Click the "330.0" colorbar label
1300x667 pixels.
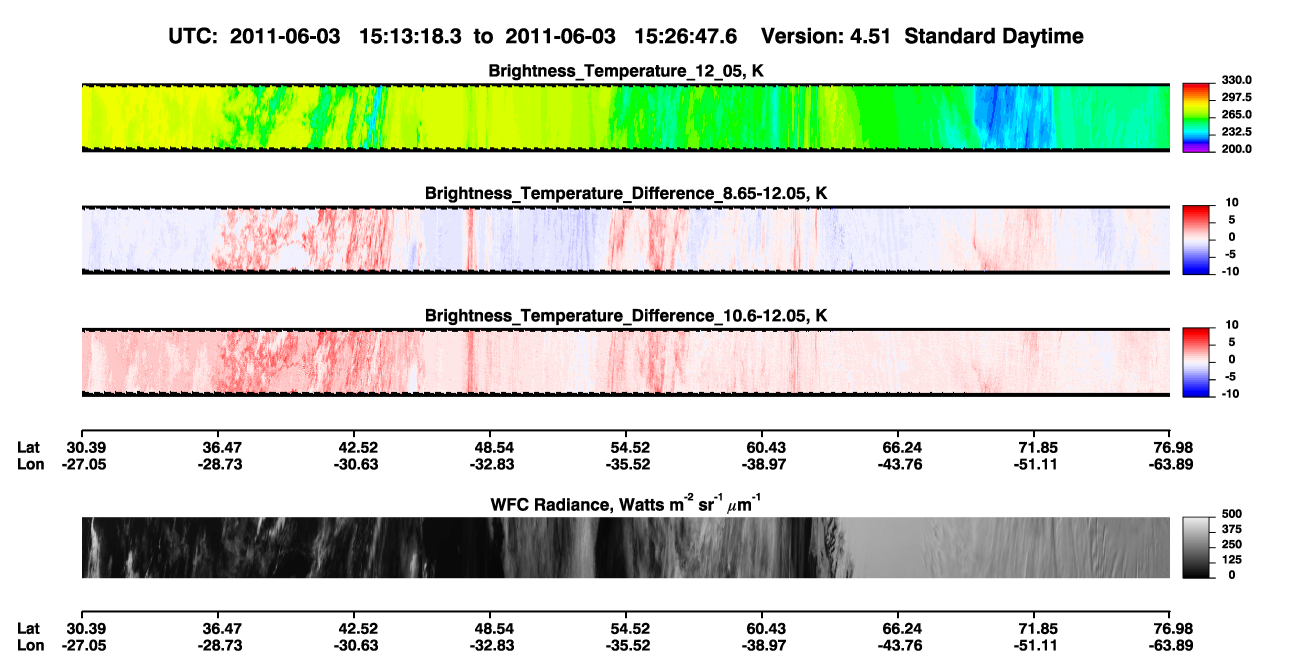[1239, 81]
